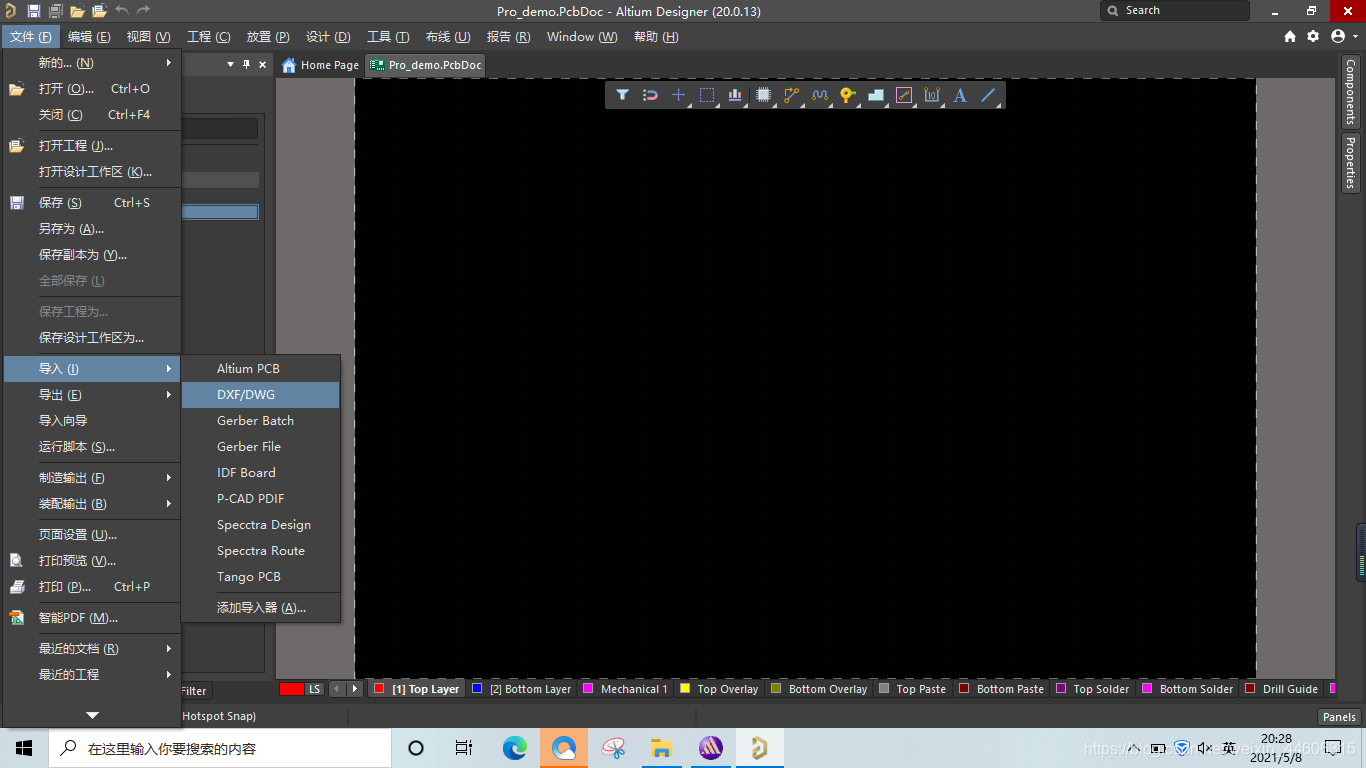This screenshot has height=768, width=1366.
Task: Choose the move objects cross tool
Action: [x=678, y=95]
